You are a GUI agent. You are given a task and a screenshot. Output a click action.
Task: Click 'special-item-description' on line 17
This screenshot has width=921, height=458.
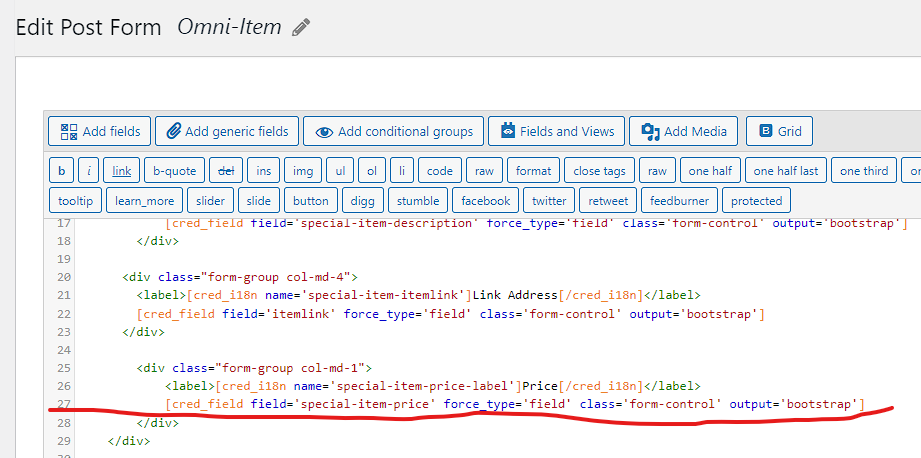tap(385, 224)
